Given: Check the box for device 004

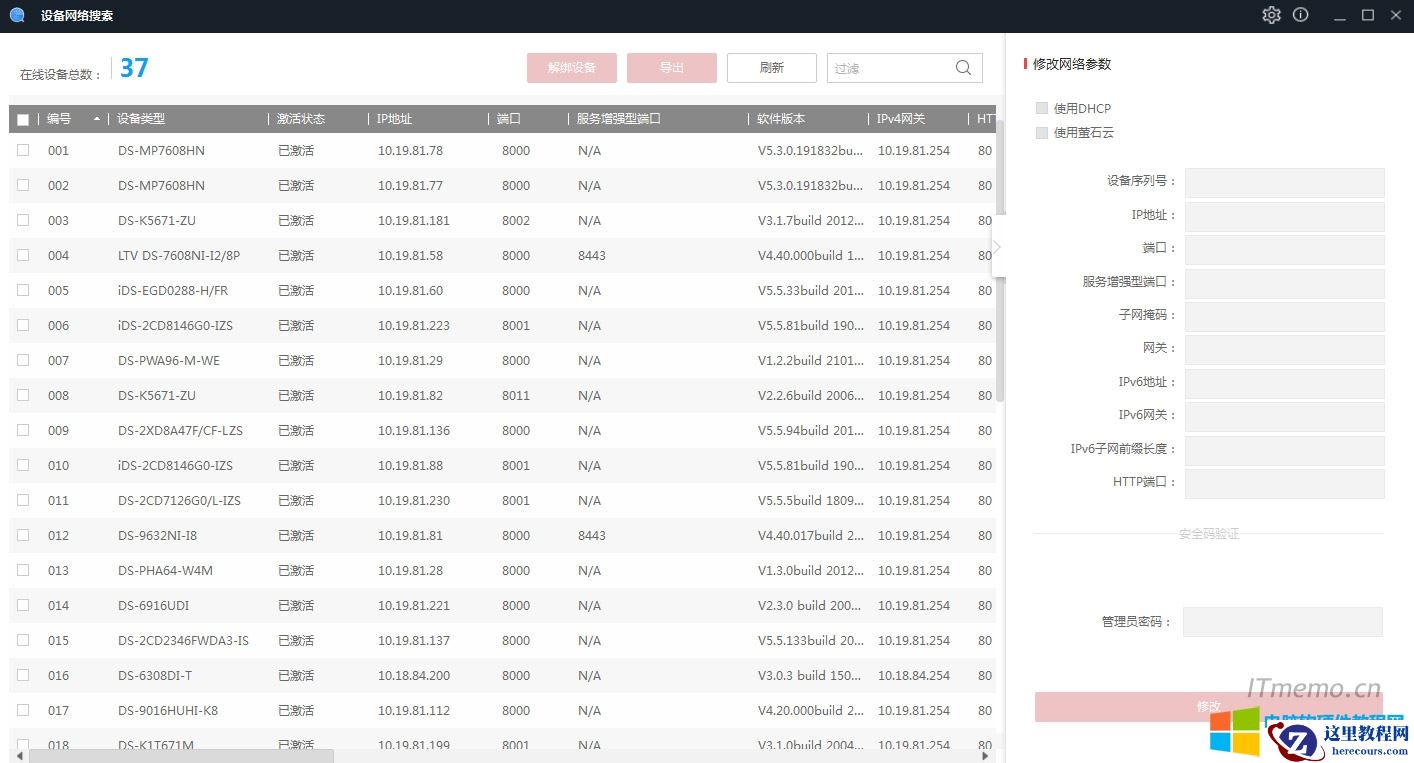Looking at the screenshot, I should (23, 255).
